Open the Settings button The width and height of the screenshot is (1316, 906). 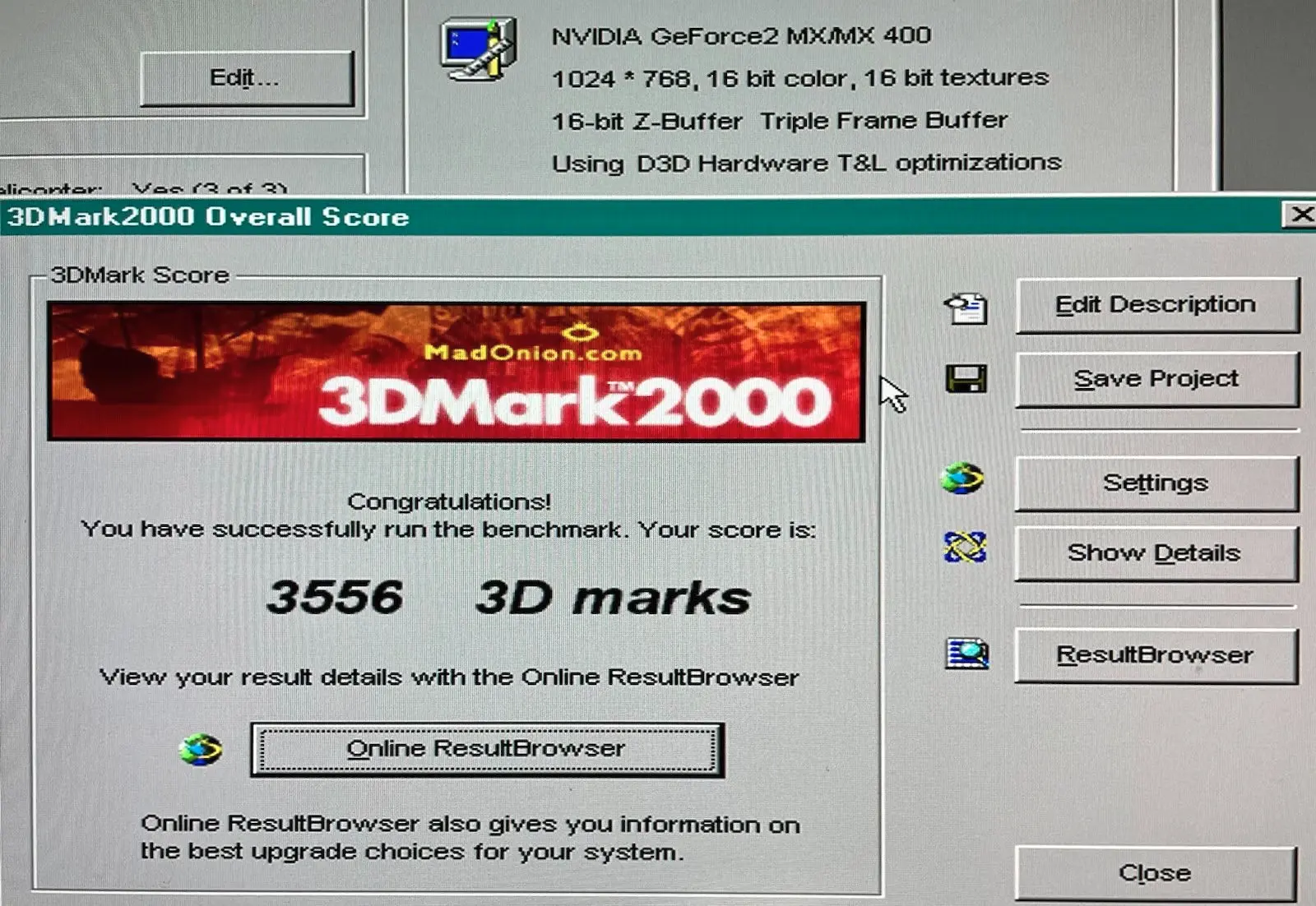point(1156,483)
